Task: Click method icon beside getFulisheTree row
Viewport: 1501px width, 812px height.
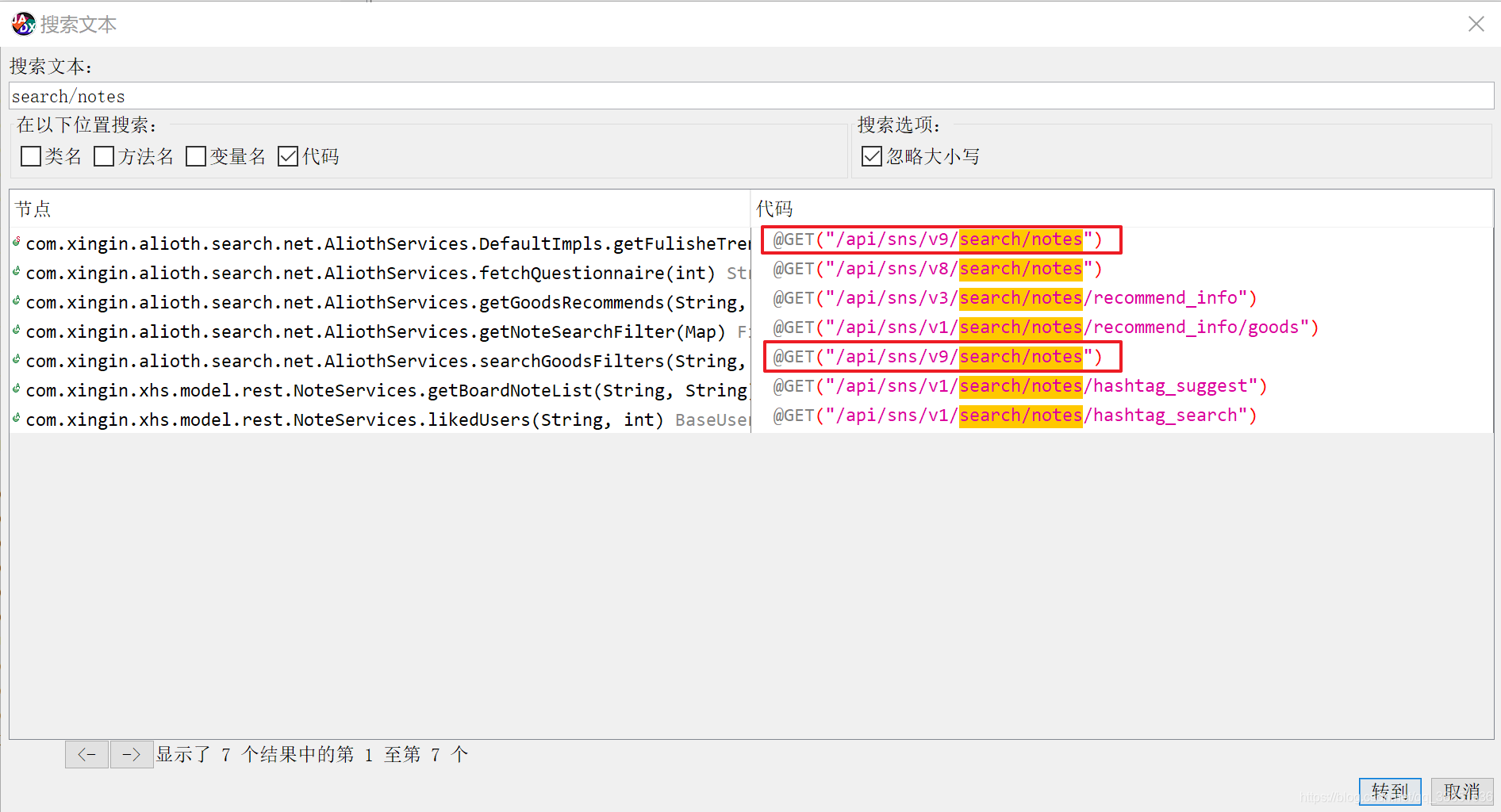Action: pos(17,242)
